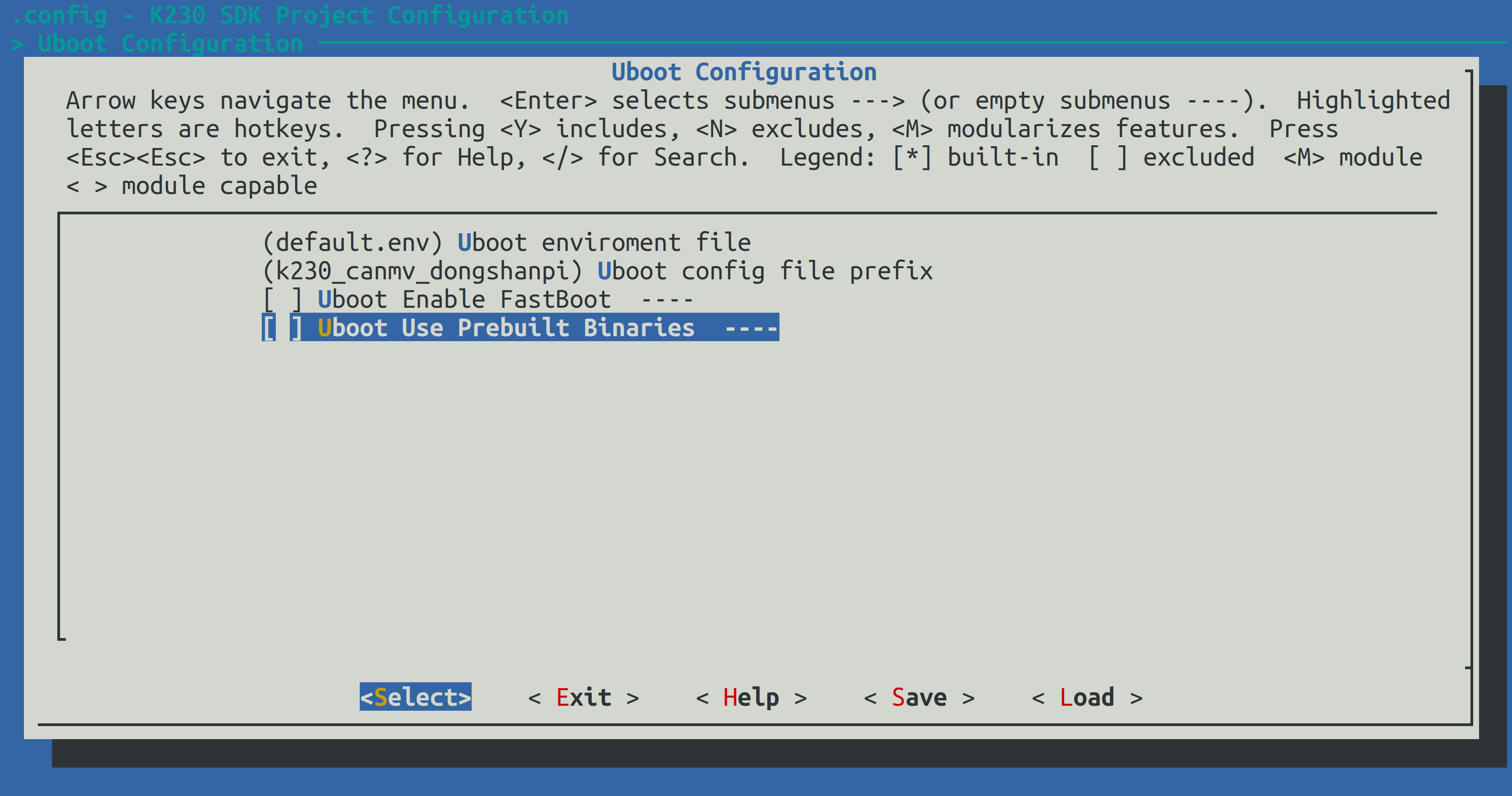
Task: Click the Uboot Configuration dialog title
Action: [744, 72]
